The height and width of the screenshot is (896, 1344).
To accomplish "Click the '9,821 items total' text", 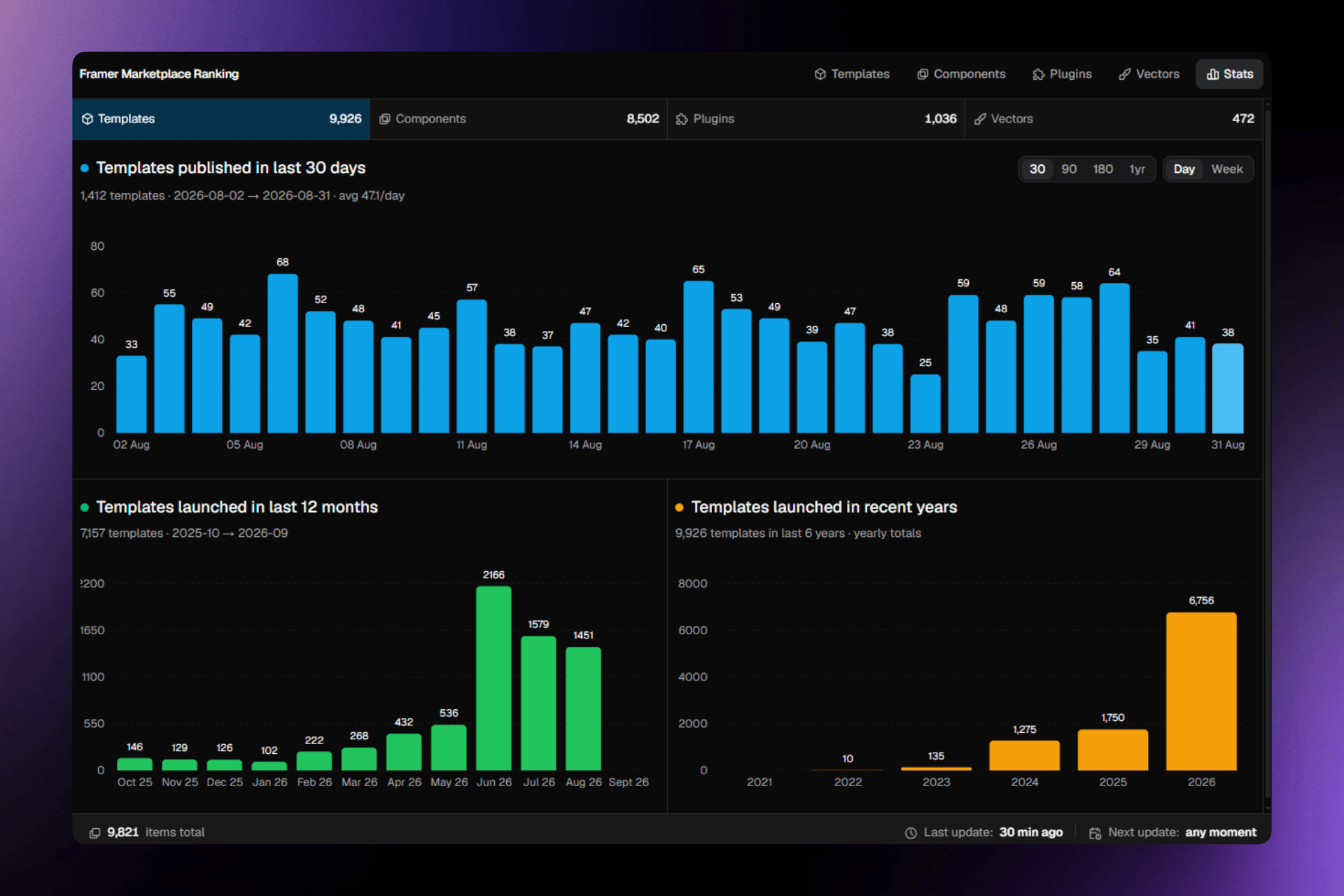I will 155,832.
